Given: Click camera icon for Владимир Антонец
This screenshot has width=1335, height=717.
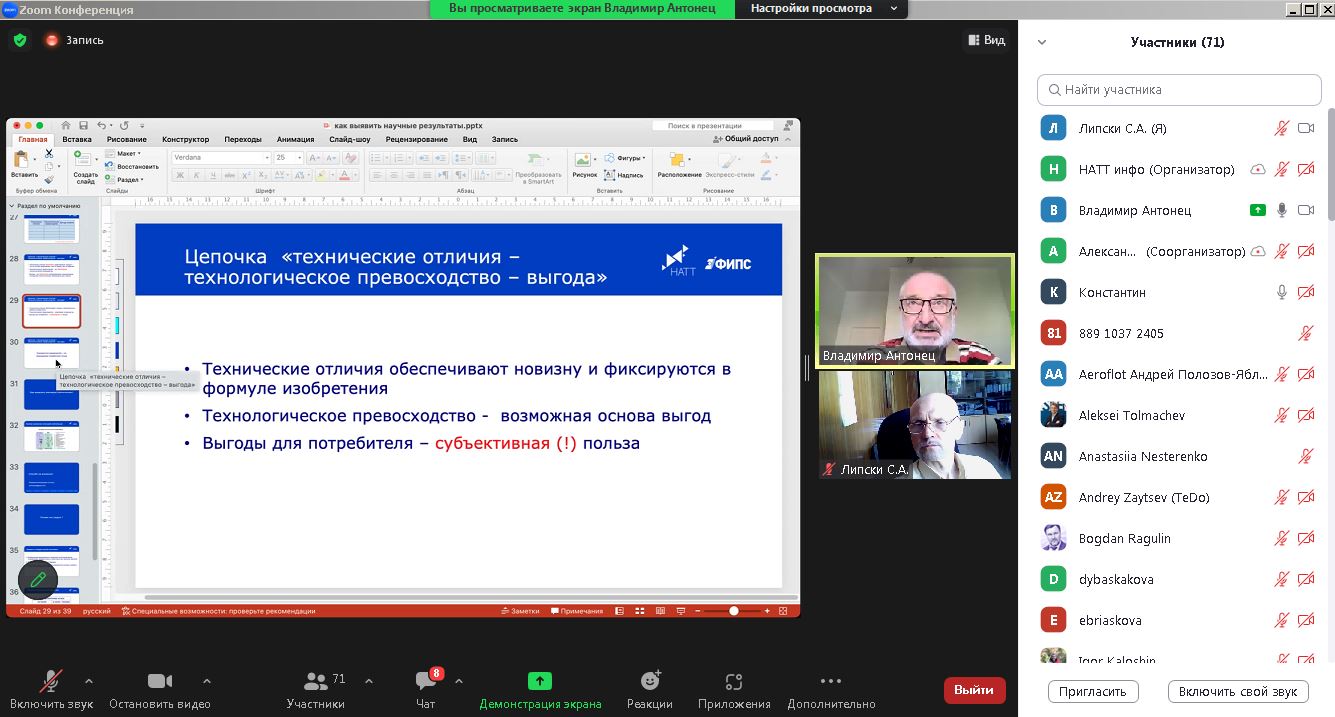Looking at the screenshot, I should click(x=1305, y=210).
